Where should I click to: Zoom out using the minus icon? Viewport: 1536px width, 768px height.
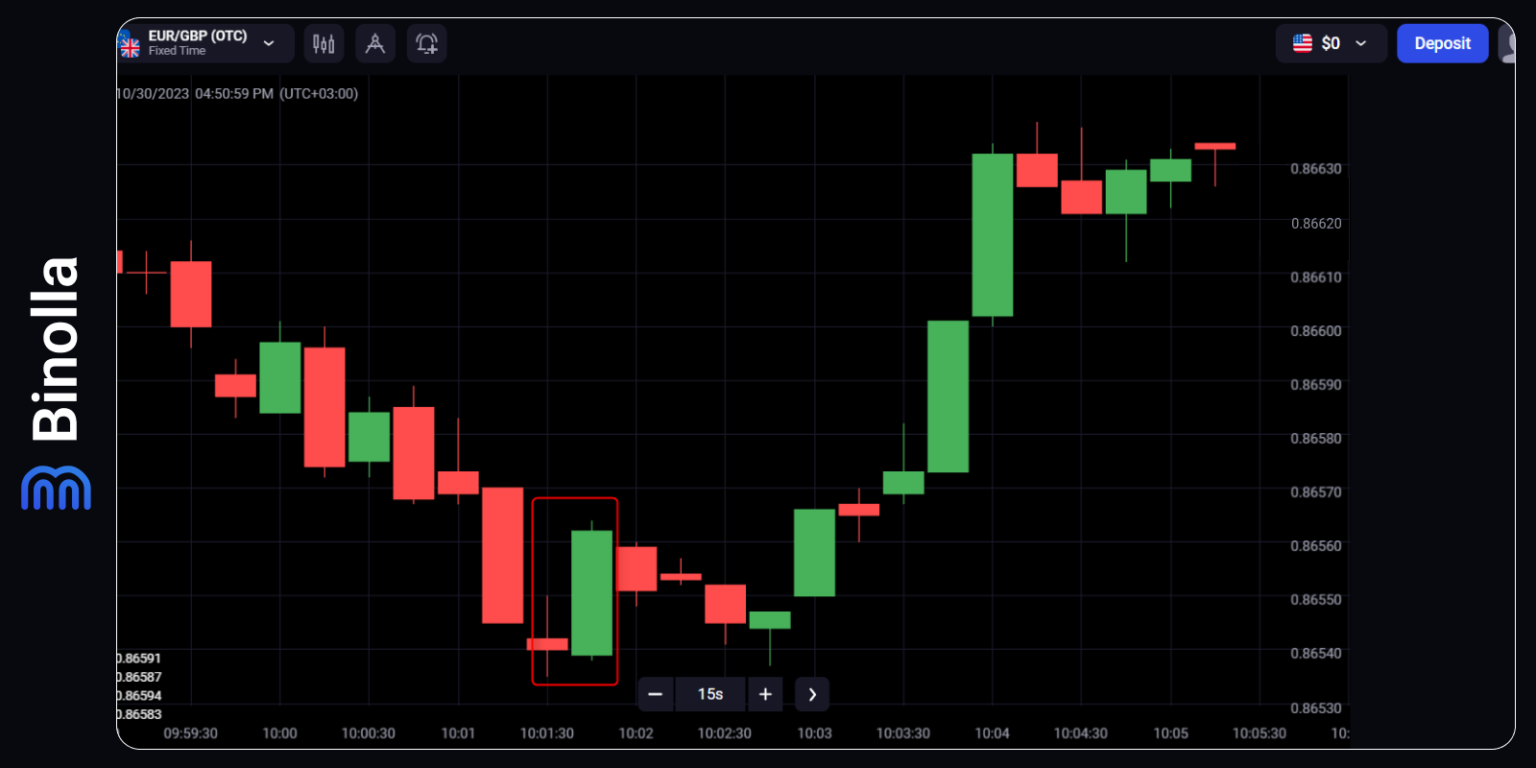click(656, 694)
